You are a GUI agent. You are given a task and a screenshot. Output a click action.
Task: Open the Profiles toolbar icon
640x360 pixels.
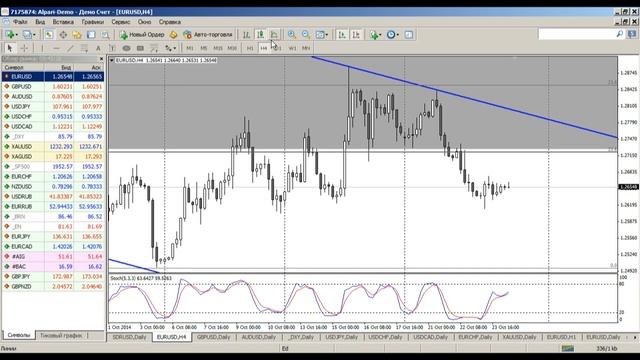click(27, 35)
